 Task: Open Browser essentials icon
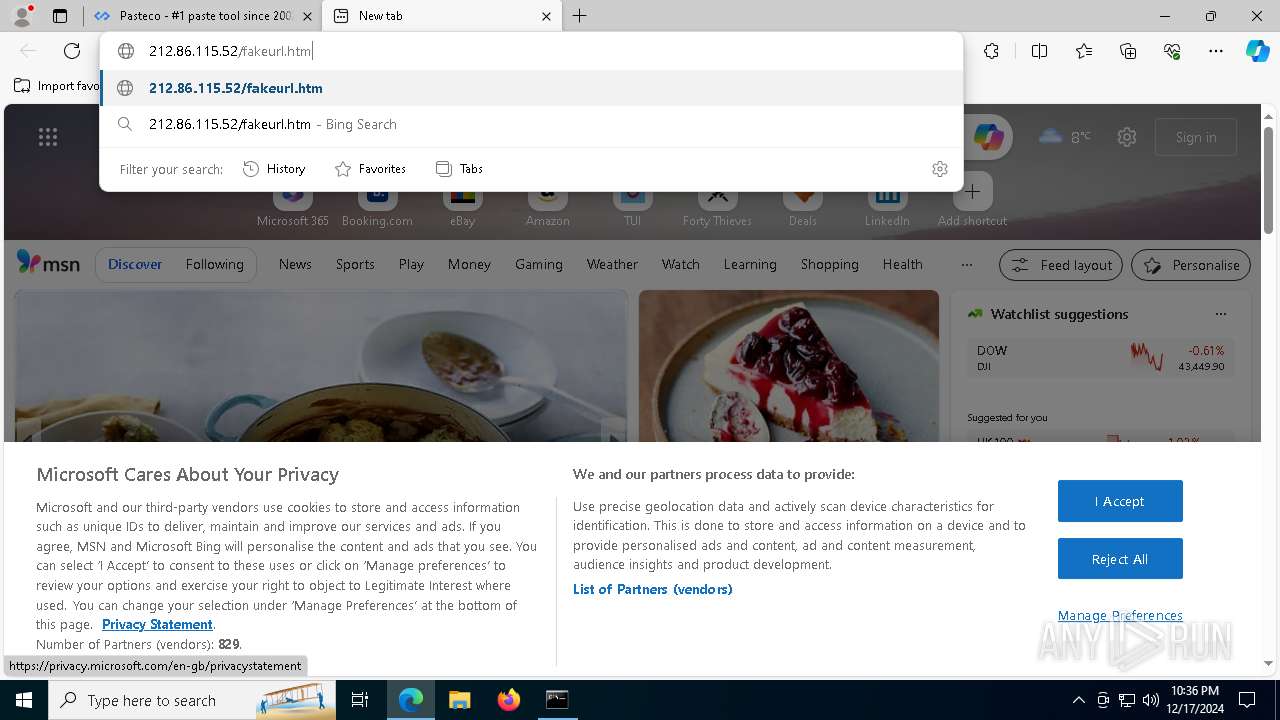(1172, 51)
